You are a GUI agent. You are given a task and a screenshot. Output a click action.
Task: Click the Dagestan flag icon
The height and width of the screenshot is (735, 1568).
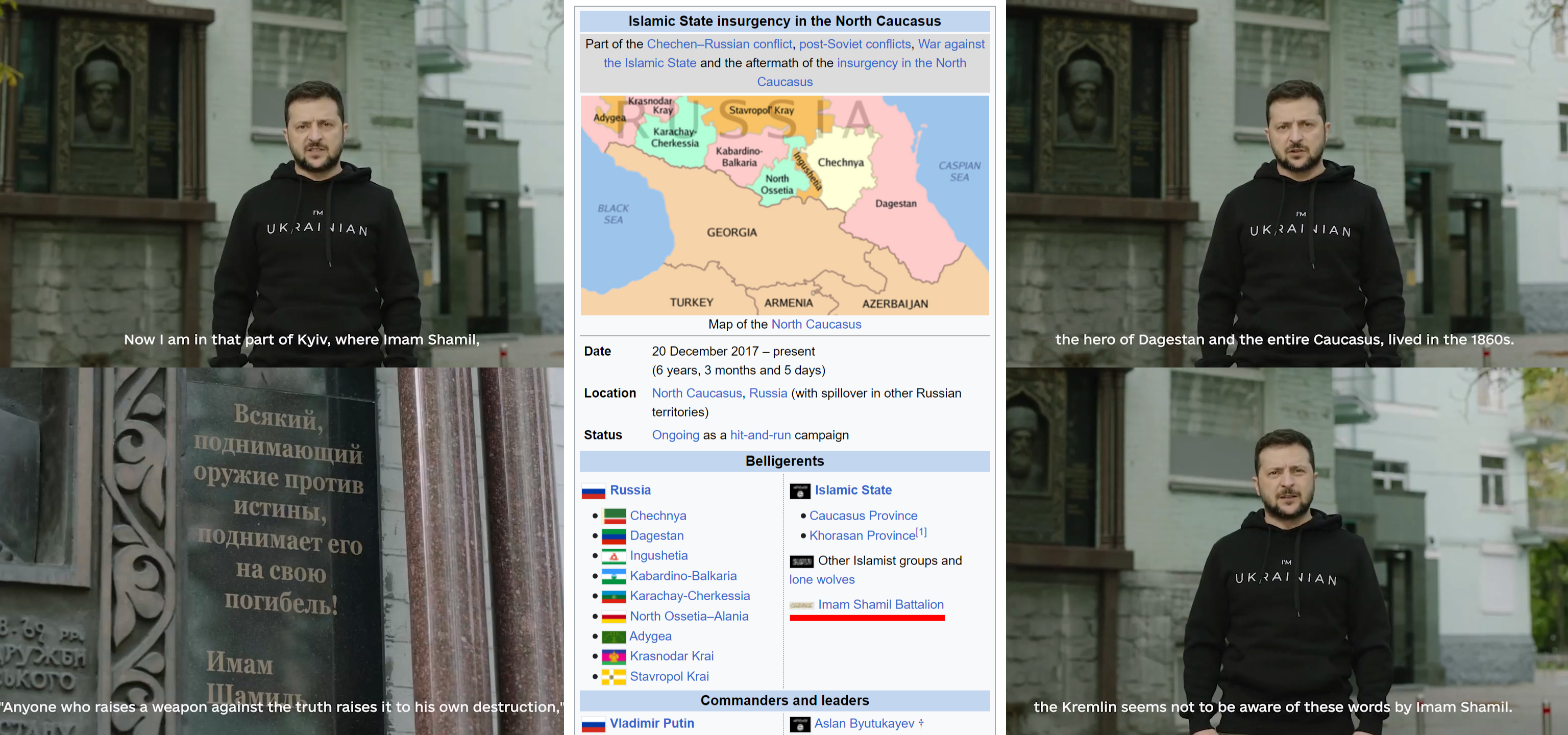614,536
